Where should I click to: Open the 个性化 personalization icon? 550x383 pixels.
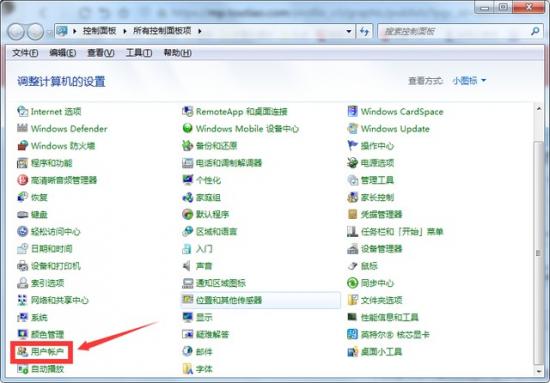(188, 180)
